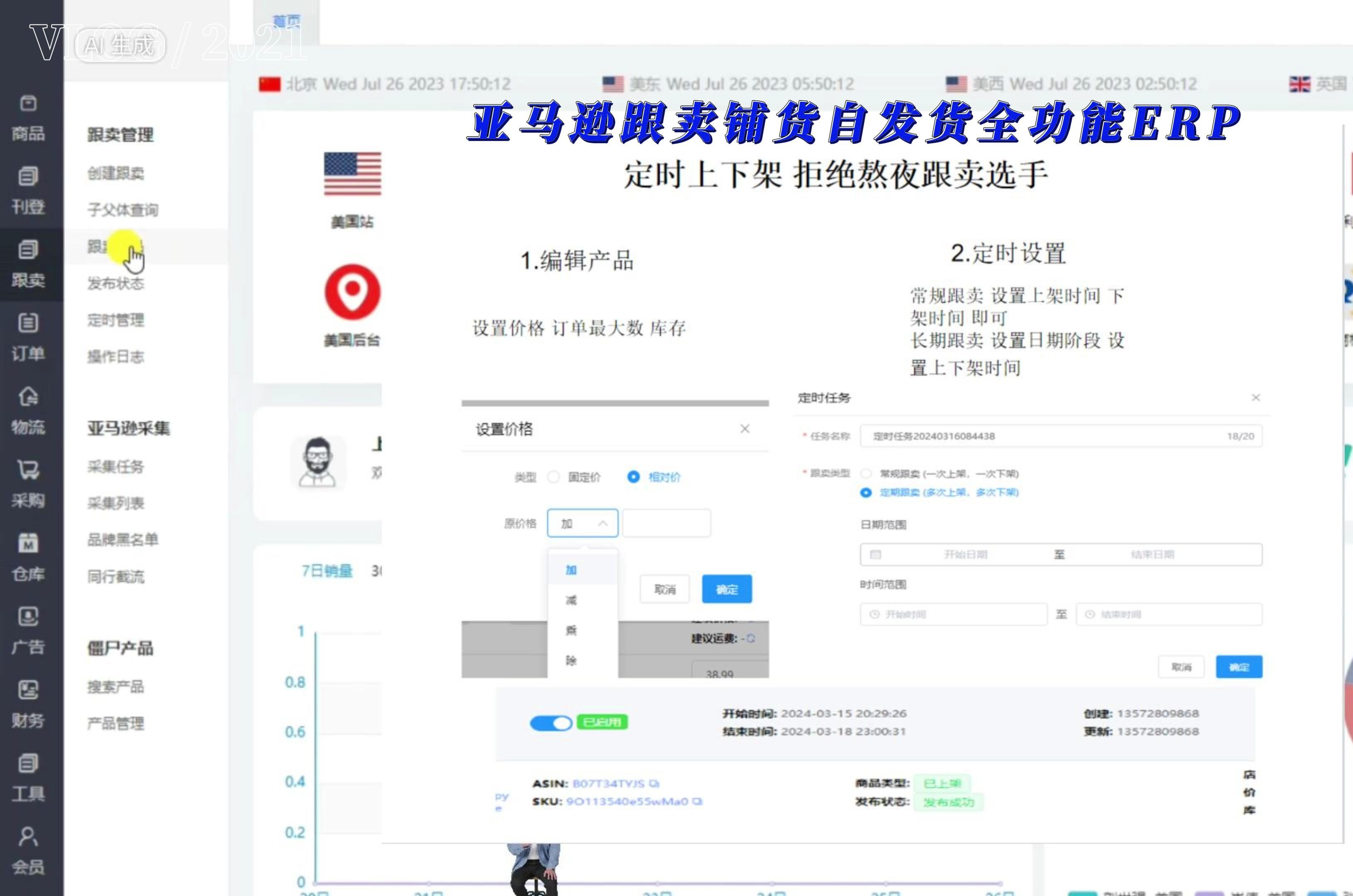The image size is (1353, 896).
Task: Select the 固定价 price type radio
Action: pyautogui.click(x=553, y=477)
